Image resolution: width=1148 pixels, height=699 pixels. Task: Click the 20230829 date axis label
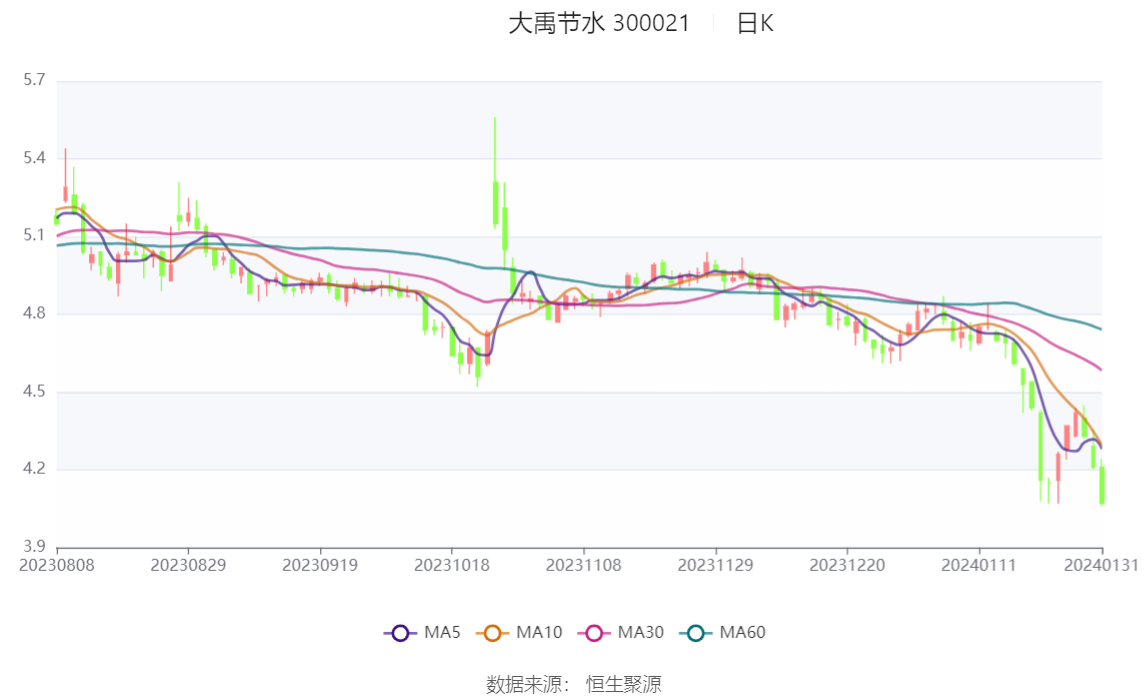pyautogui.click(x=188, y=566)
